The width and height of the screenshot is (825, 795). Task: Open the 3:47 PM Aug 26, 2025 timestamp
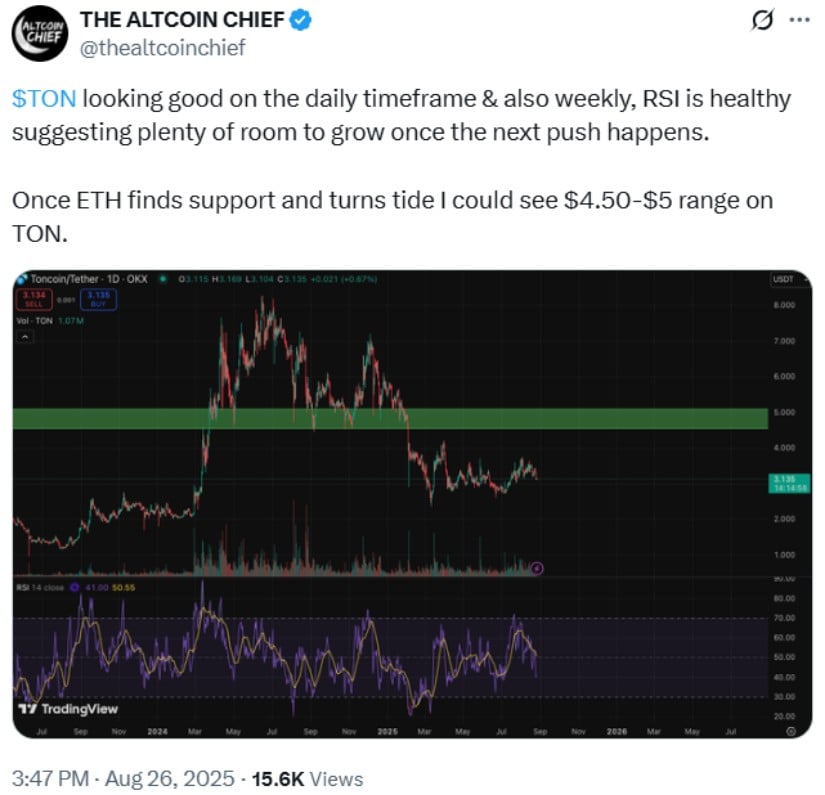[x=123, y=778]
